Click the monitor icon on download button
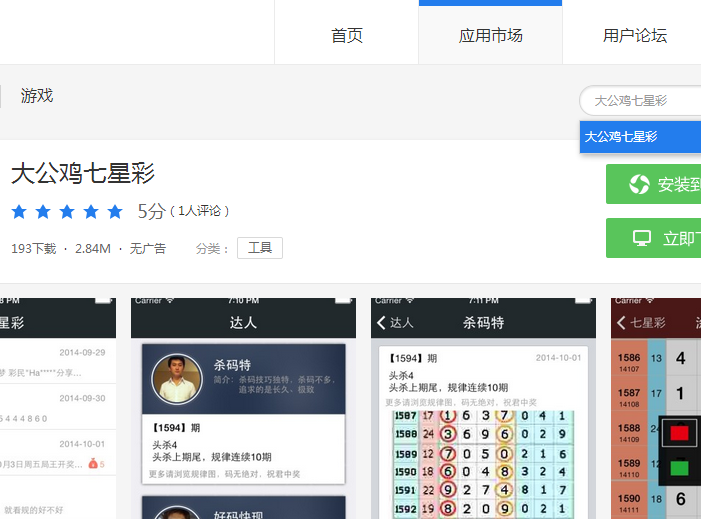The width and height of the screenshot is (701, 519). coord(642,238)
